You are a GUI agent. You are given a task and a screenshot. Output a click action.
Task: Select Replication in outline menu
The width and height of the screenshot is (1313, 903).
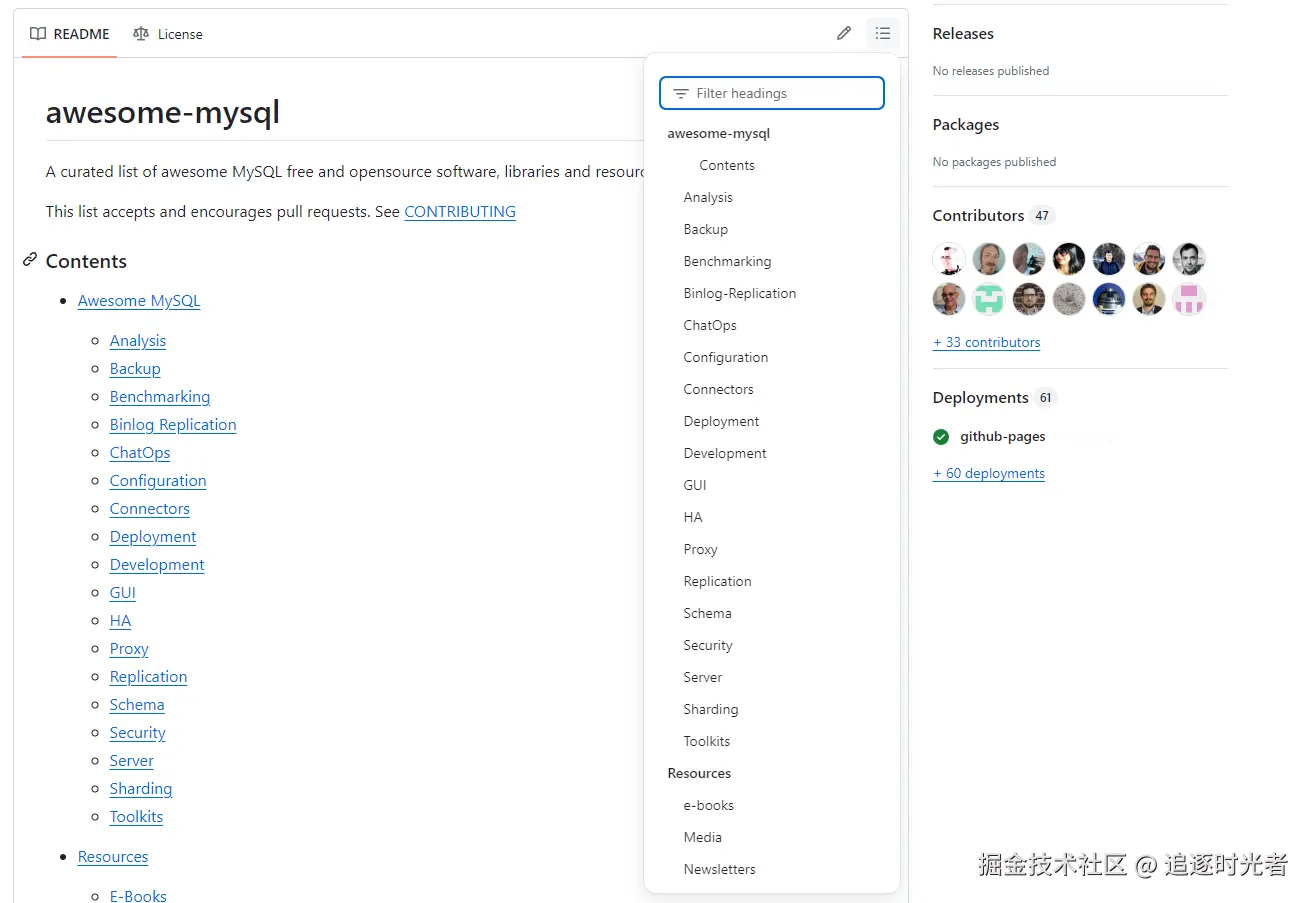[x=718, y=581]
